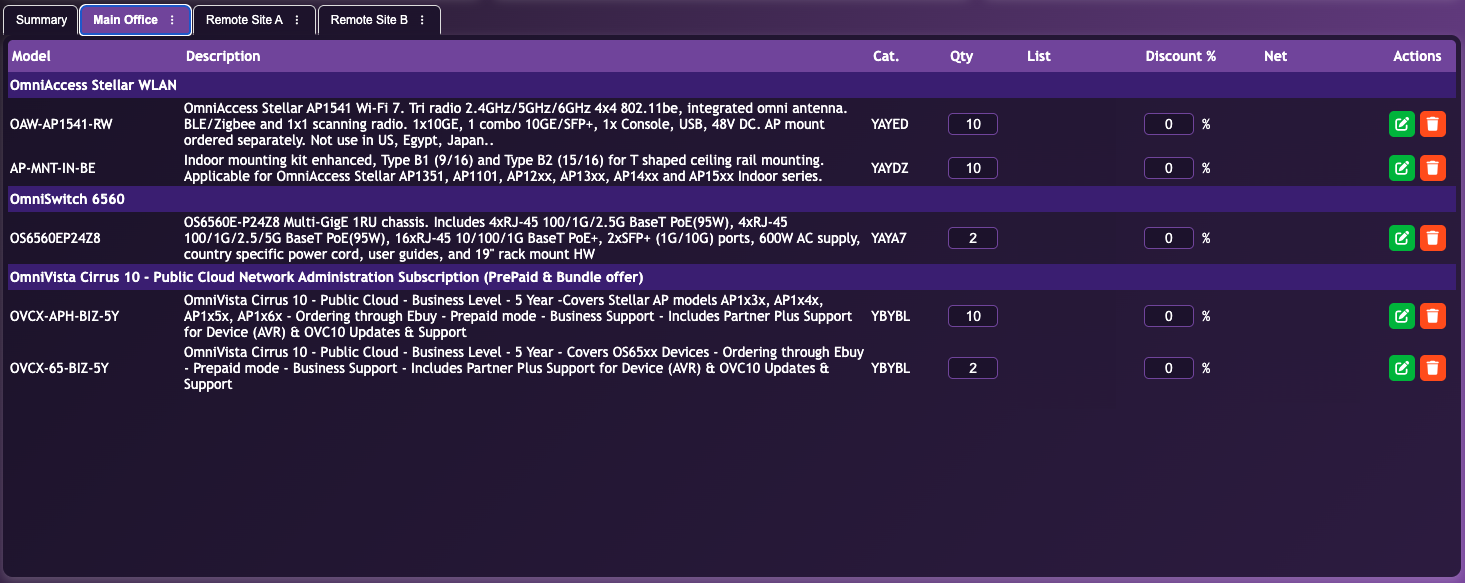Click the Cat. column header

[x=886, y=56]
